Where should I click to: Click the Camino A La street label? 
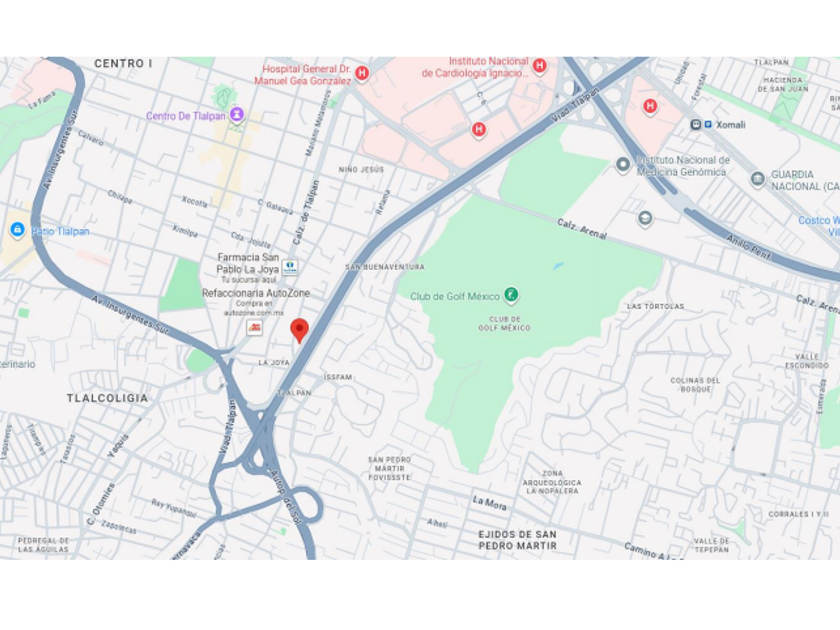pos(654,551)
